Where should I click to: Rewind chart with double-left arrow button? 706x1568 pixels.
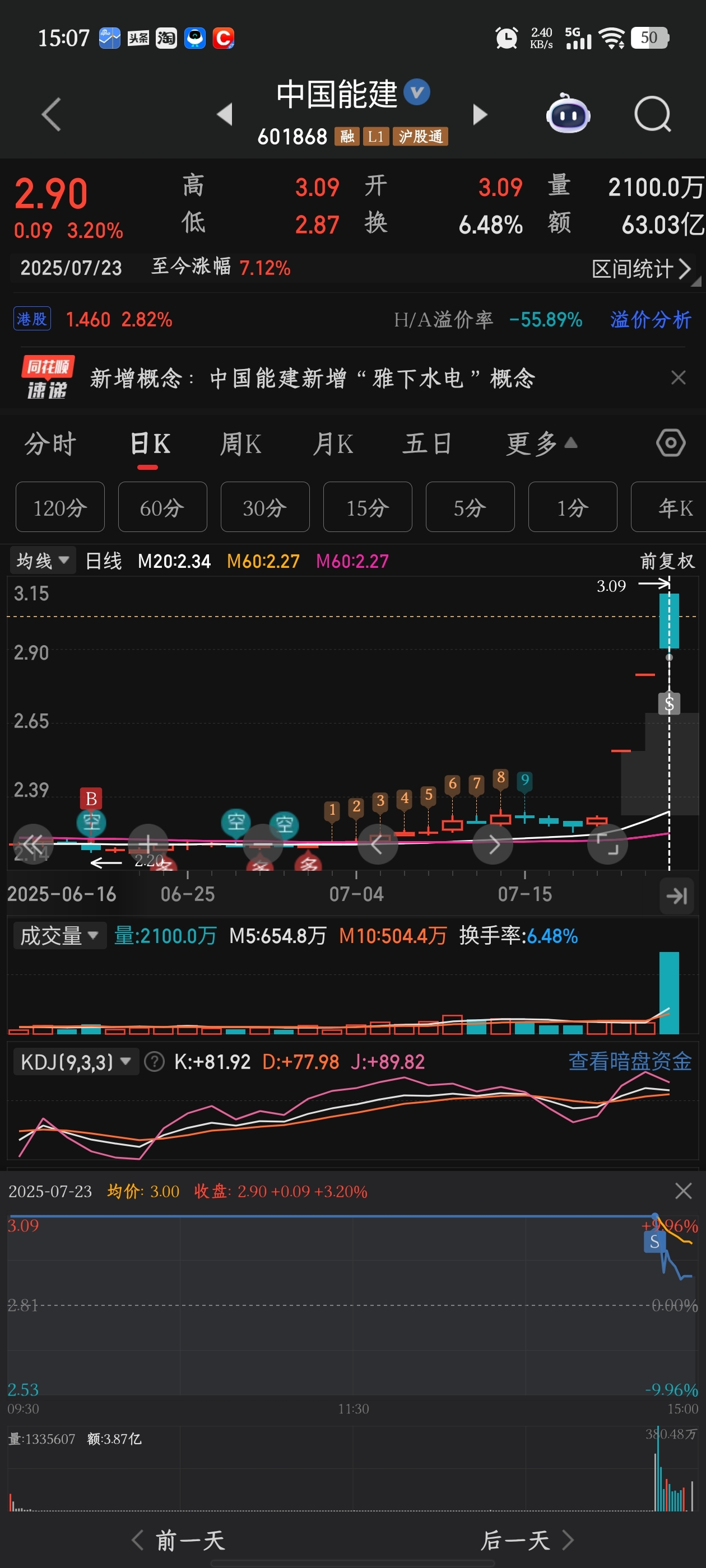point(34,844)
